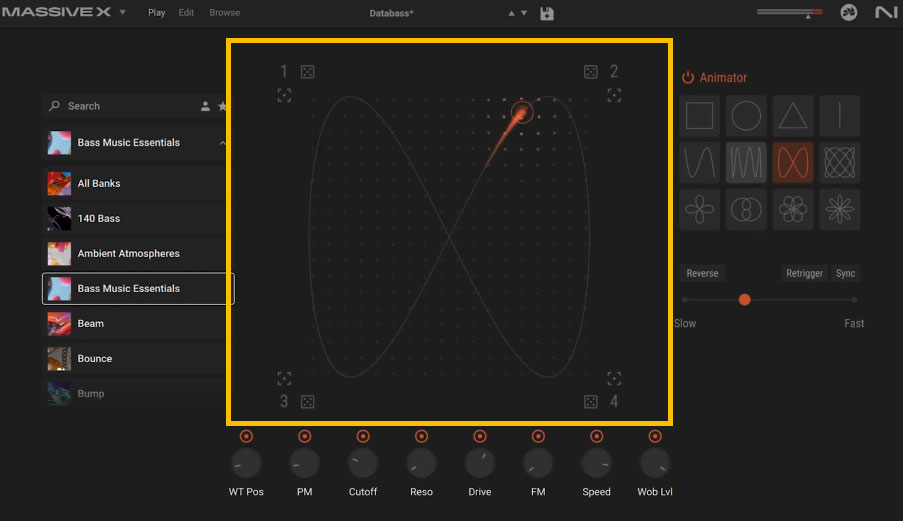Select the four-petal flower Animator shape
The image size is (903, 521).
pos(699,209)
